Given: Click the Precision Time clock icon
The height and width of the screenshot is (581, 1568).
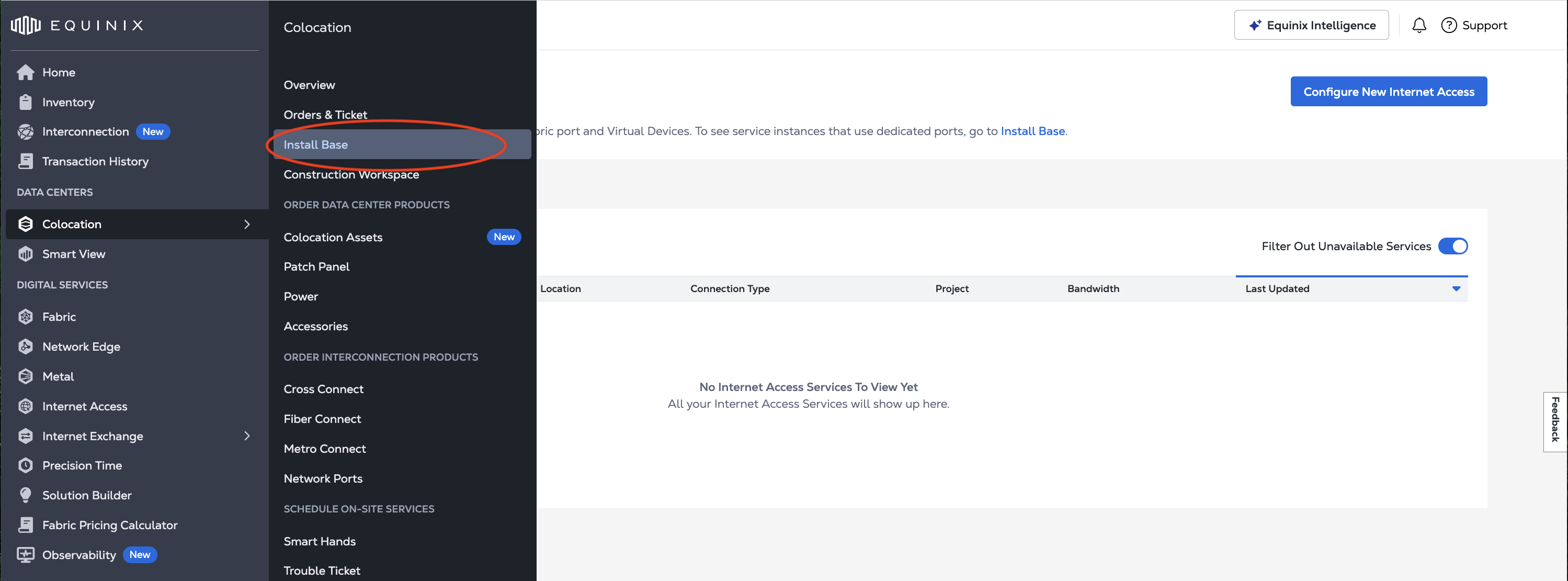Looking at the screenshot, I should pyautogui.click(x=26, y=465).
